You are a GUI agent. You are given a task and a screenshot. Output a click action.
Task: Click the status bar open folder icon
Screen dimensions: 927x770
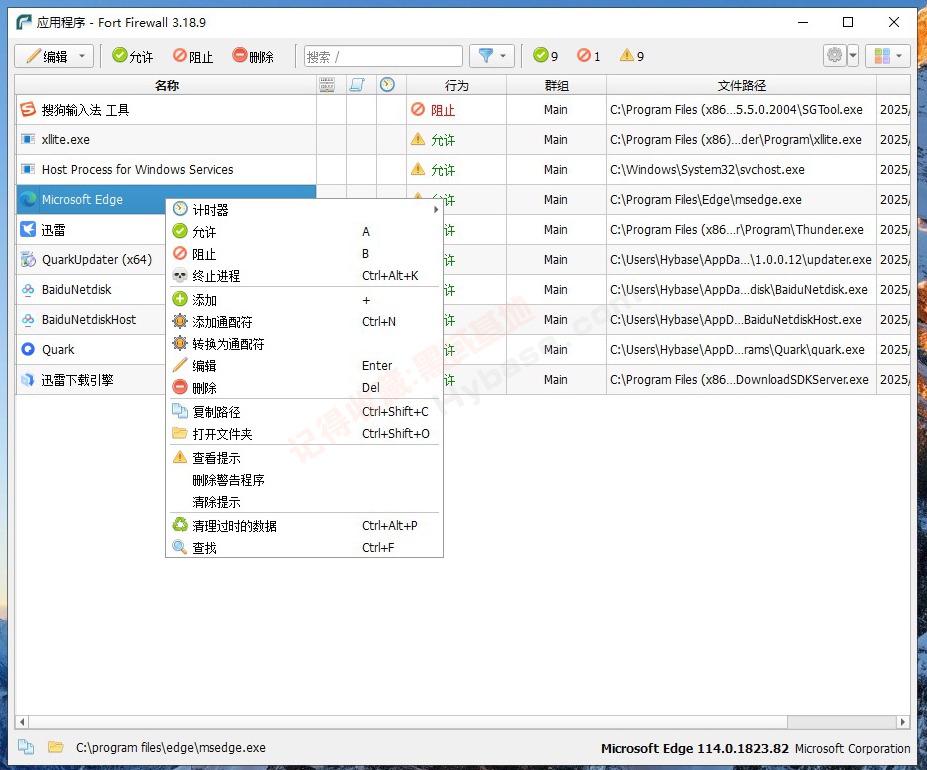click(56, 747)
